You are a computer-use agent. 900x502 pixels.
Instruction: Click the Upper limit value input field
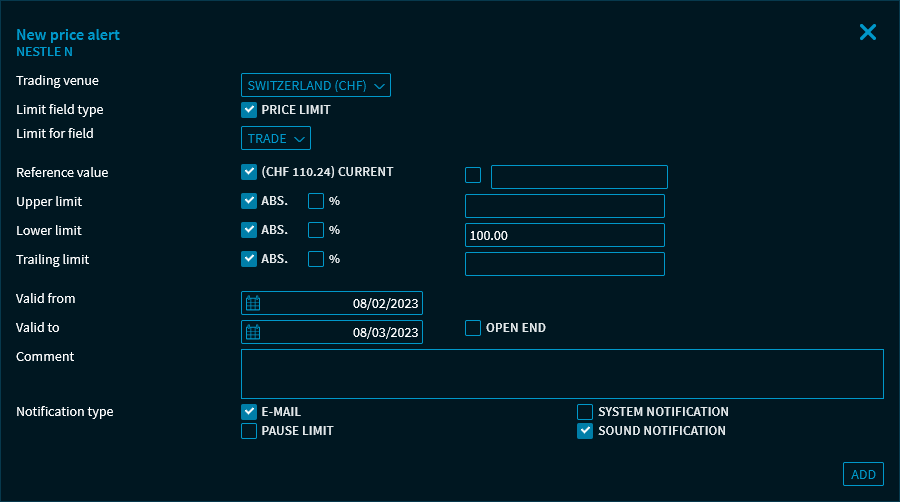[x=565, y=206]
